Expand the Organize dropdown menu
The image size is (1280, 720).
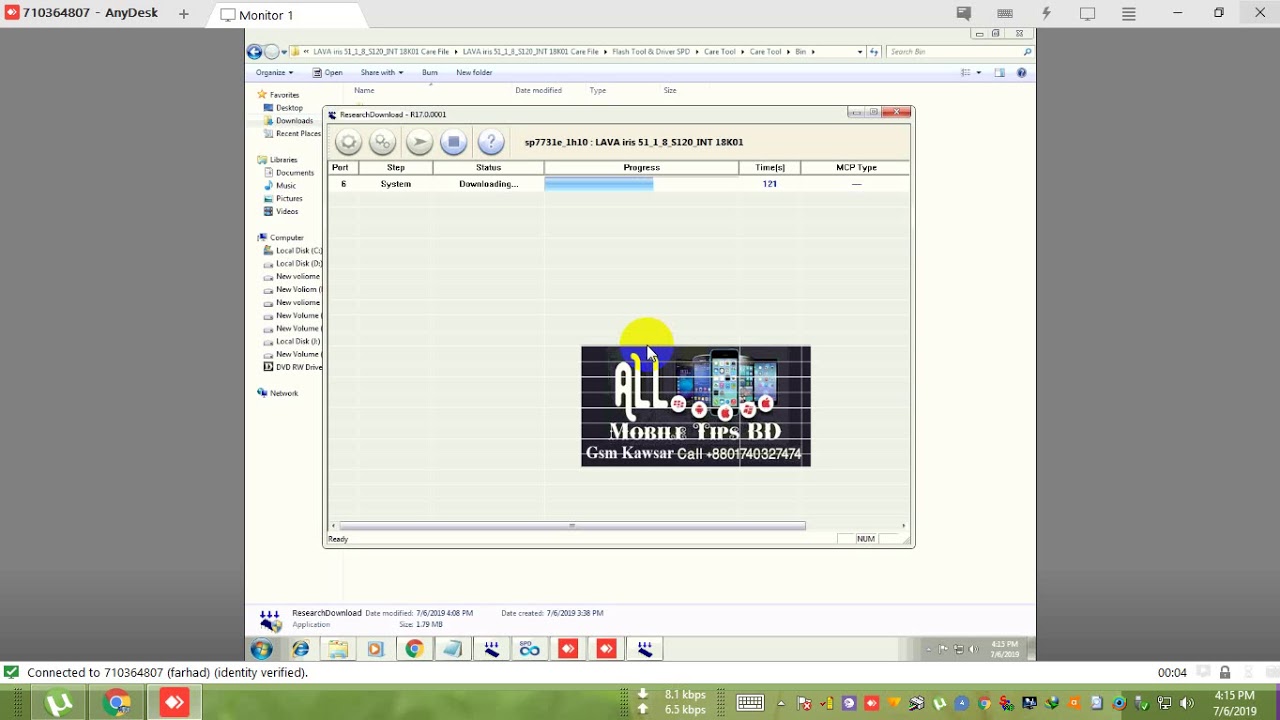pos(274,73)
